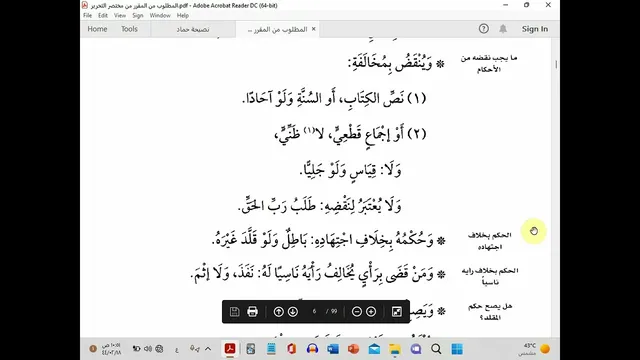The image size is (640, 360).
Task: Open File Explorer from the taskbar
Action: click(x=395, y=349)
